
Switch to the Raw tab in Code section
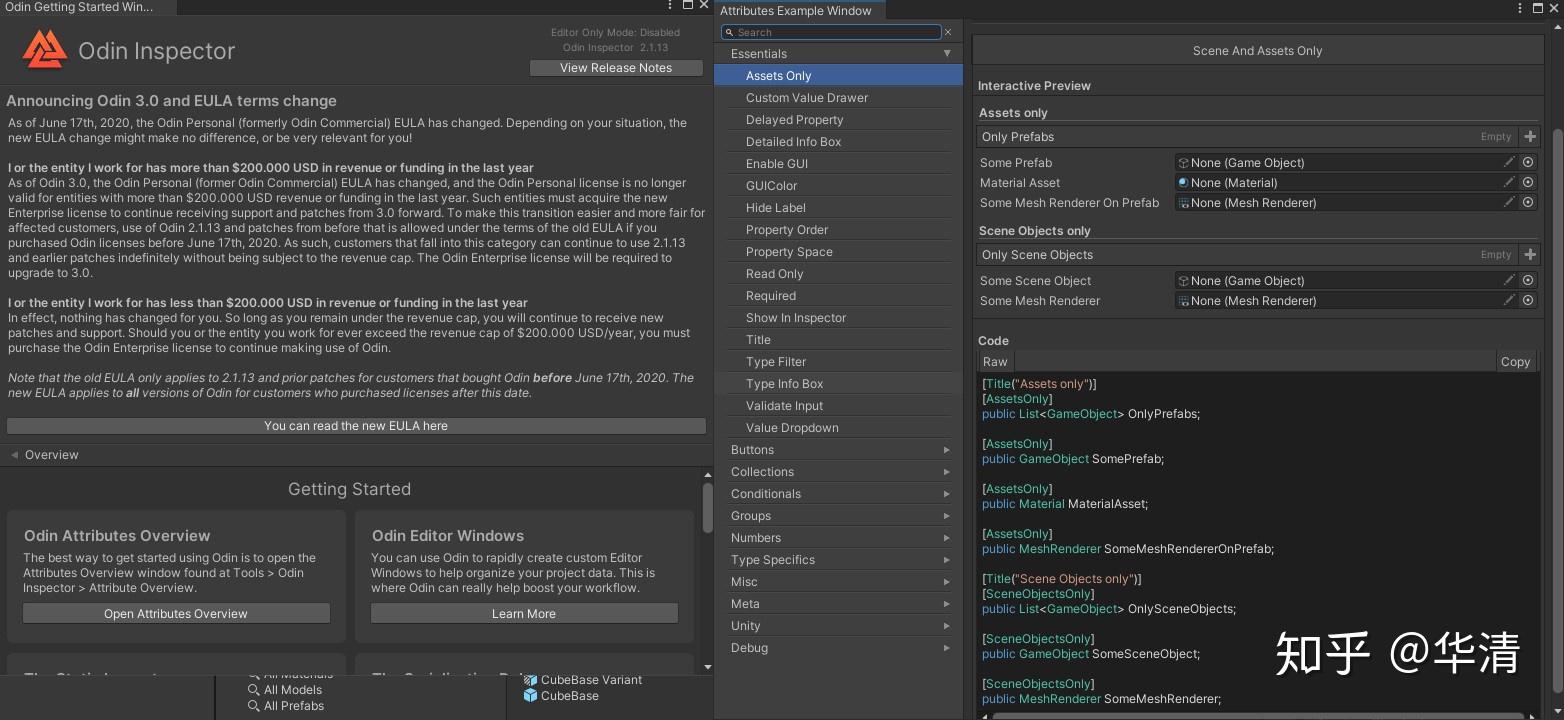(994, 361)
